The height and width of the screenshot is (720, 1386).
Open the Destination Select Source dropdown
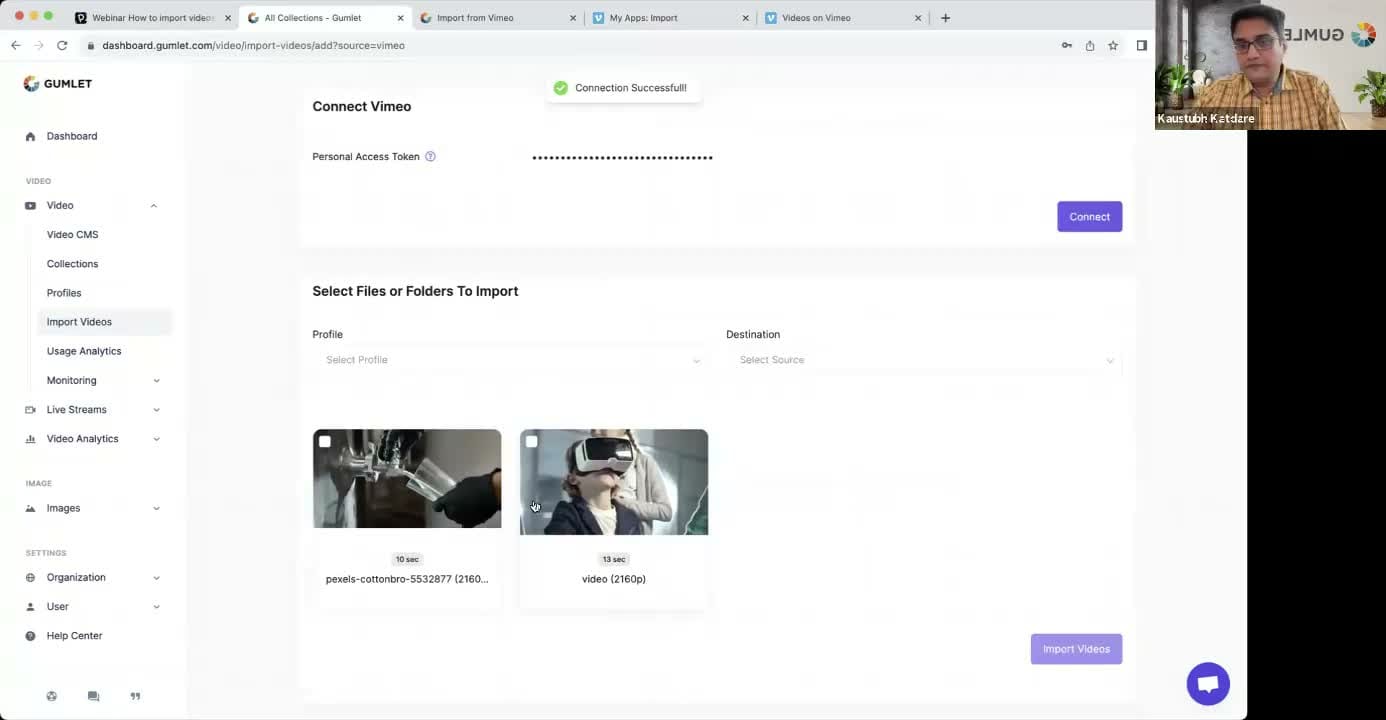tap(924, 360)
